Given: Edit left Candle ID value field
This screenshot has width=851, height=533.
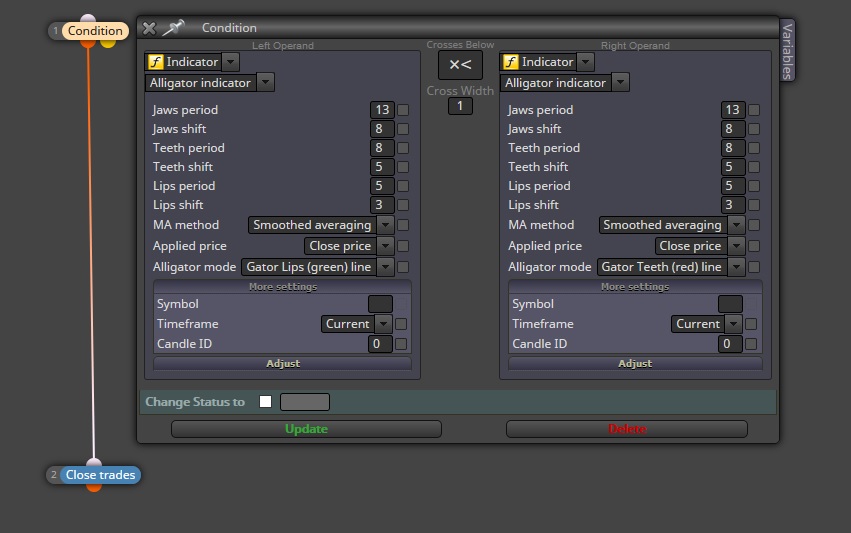Looking at the screenshot, I should pyautogui.click(x=380, y=344).
